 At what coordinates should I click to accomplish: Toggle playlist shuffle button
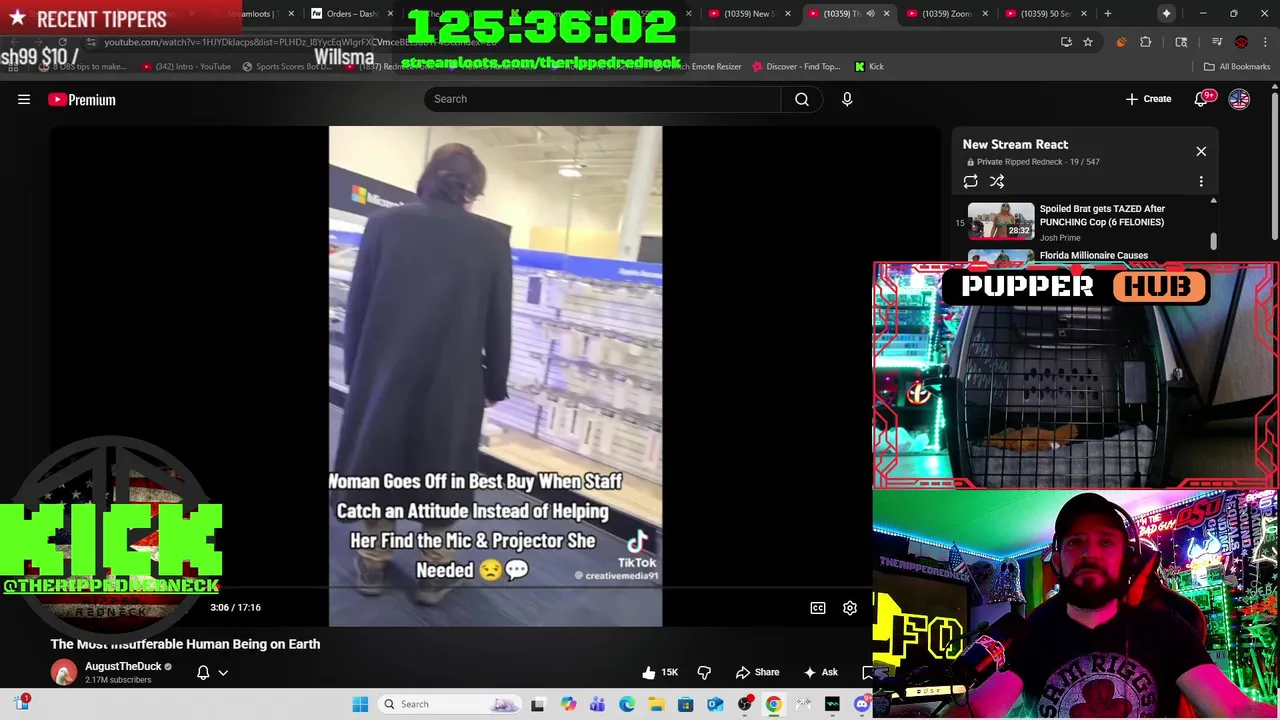pos(997,181)
